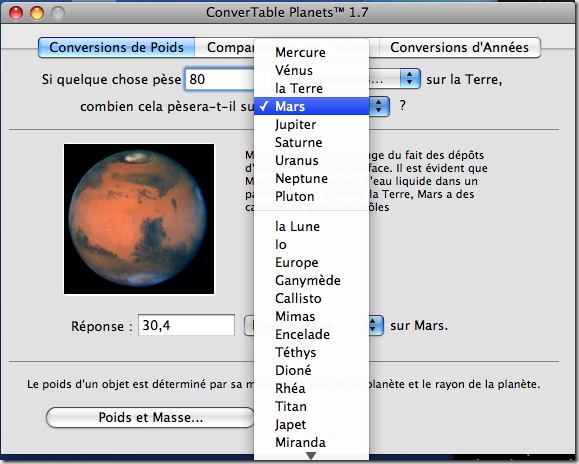This screenshot has height=464, width=579.
Task: Open the planet selector dropdown arrows
Action: click(379, 106)
